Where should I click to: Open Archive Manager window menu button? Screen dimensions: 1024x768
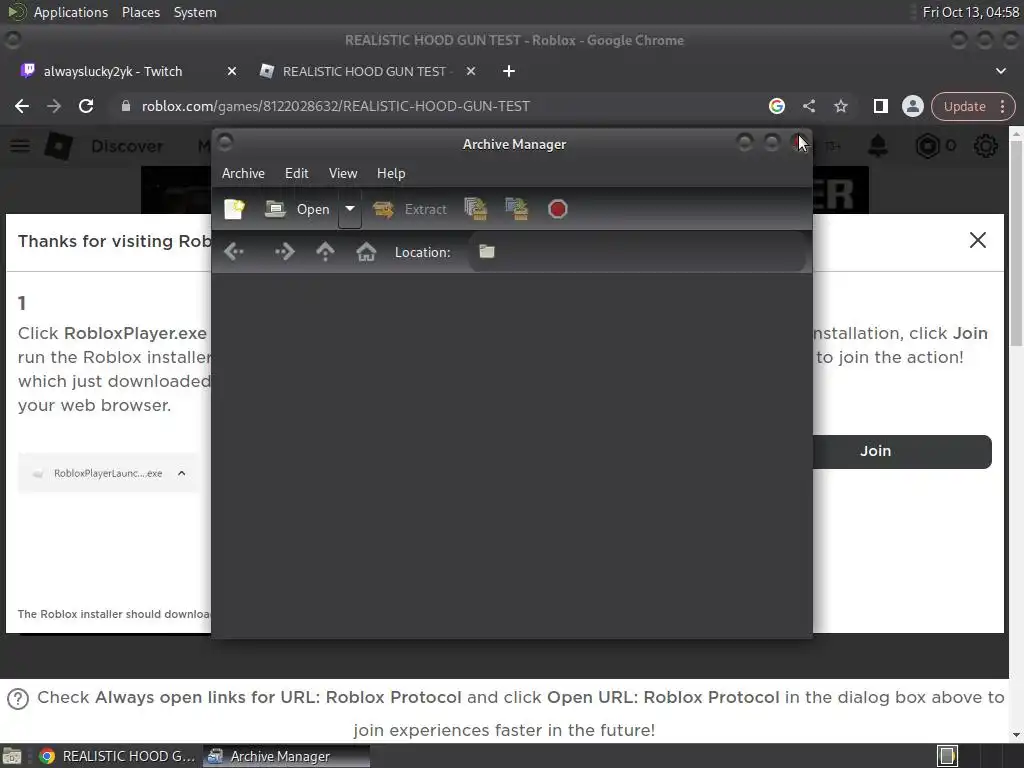[225, 142]
